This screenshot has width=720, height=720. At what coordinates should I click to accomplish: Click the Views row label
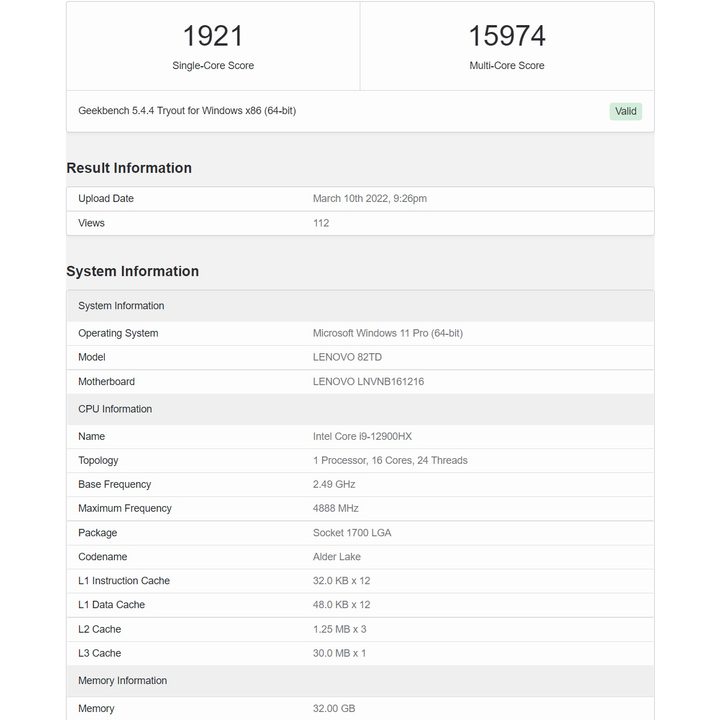point(91,223)
